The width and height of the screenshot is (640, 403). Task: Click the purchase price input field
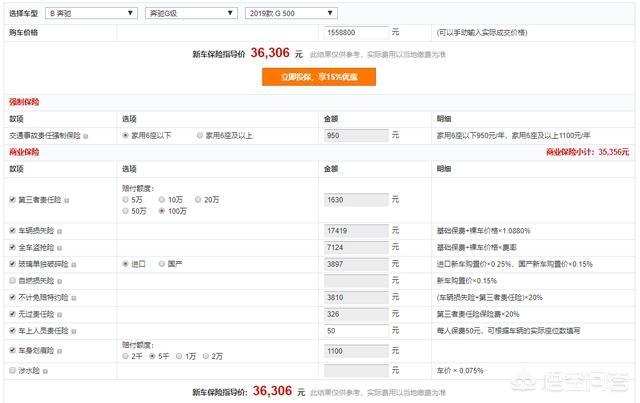356,32
